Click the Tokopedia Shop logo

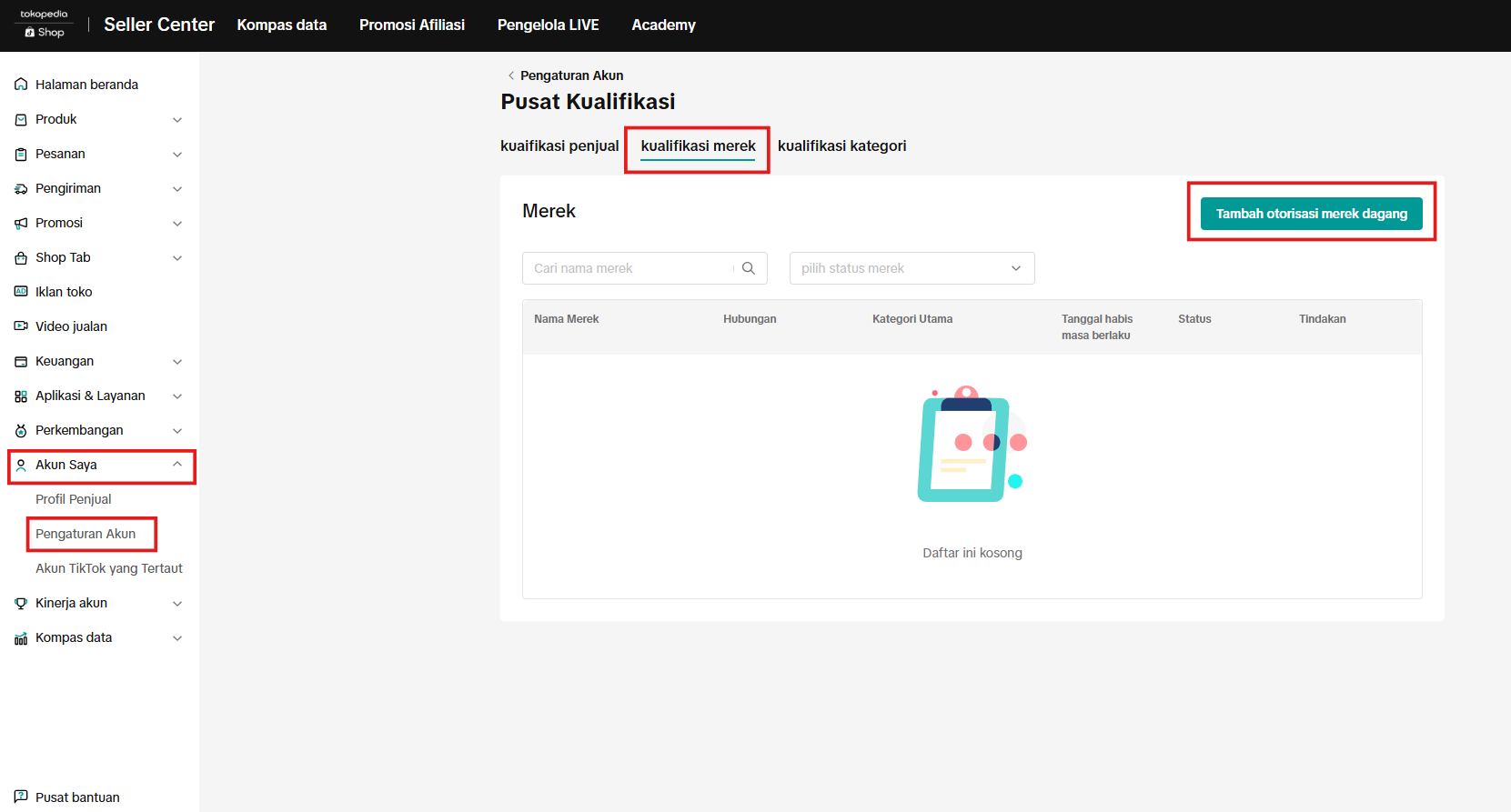[x=44, y=25]
